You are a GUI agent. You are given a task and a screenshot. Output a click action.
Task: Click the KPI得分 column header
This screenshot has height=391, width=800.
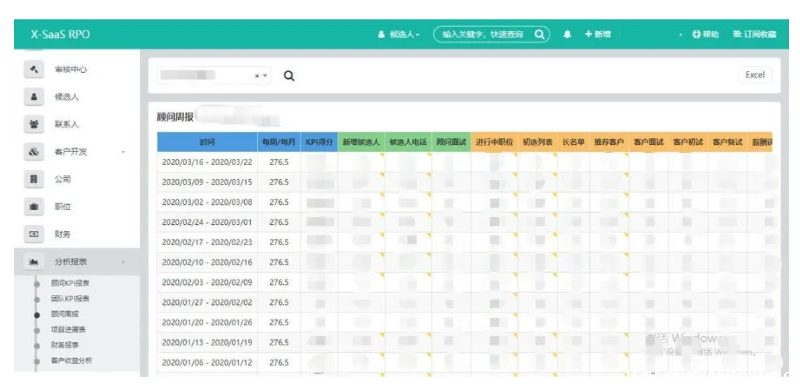319,142
